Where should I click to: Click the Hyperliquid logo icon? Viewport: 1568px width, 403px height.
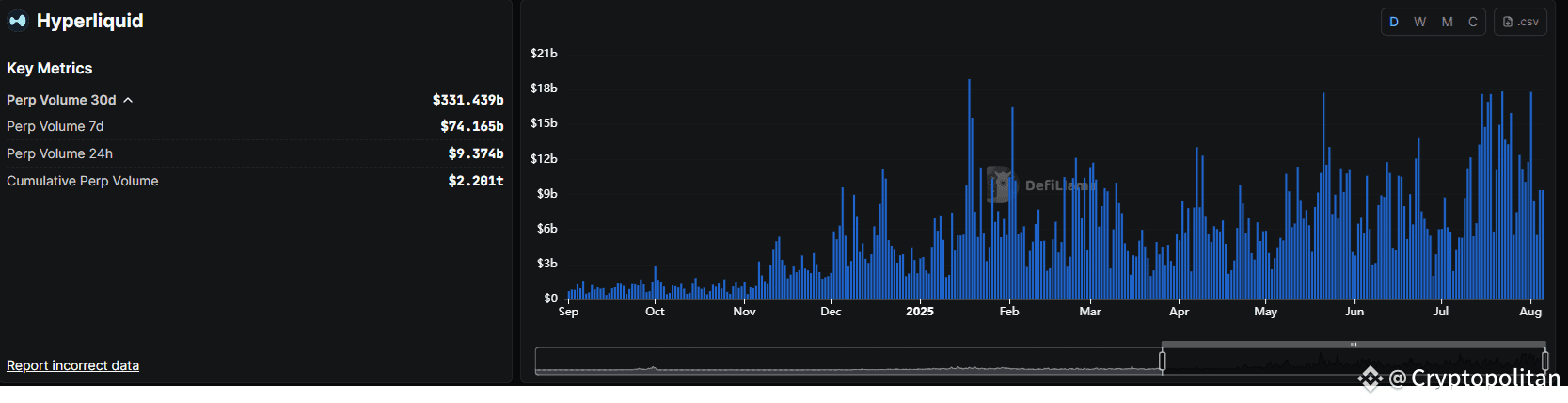(x=18, y=21)
